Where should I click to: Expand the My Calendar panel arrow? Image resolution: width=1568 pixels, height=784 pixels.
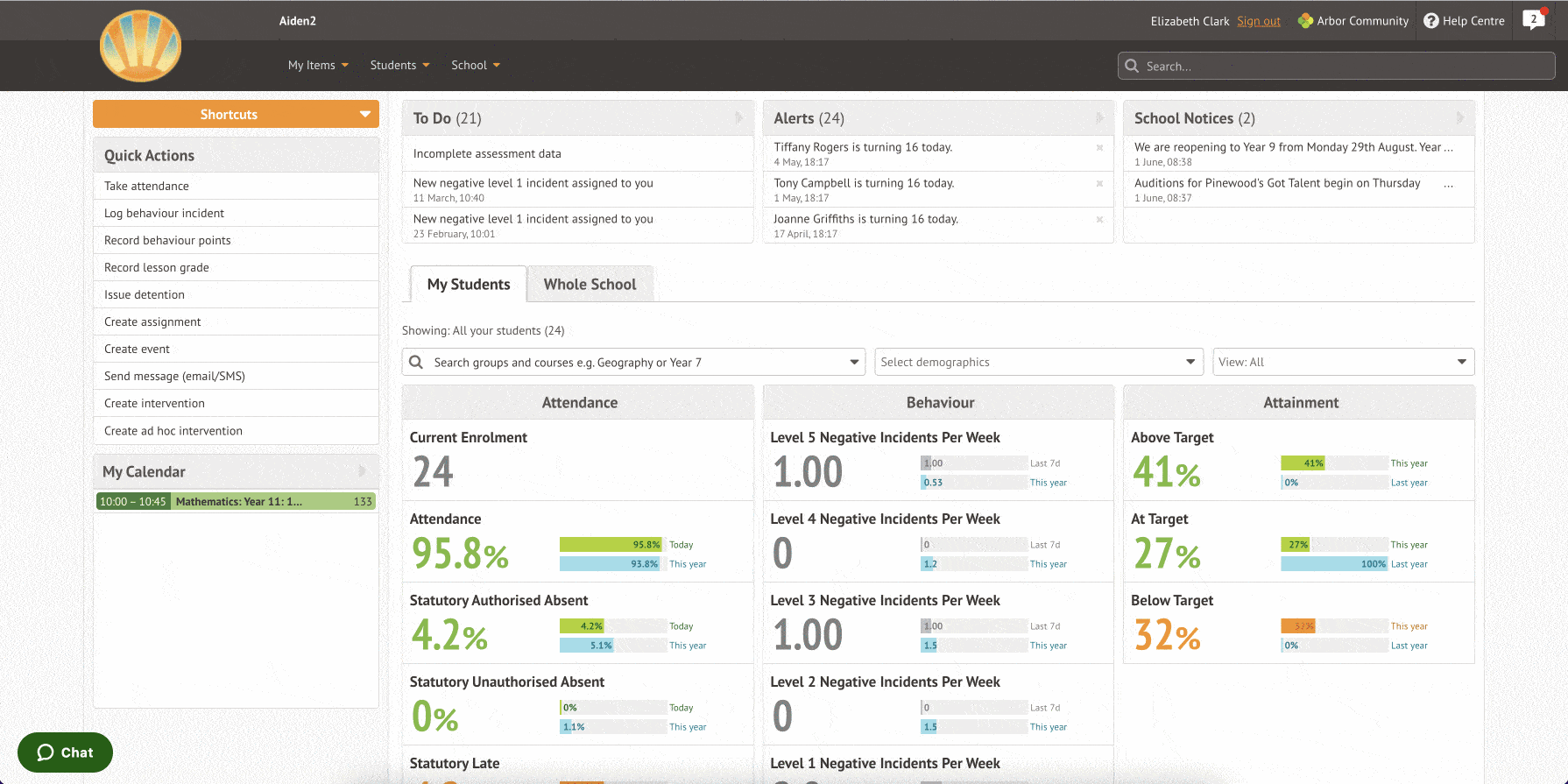(x=362, y=471)
